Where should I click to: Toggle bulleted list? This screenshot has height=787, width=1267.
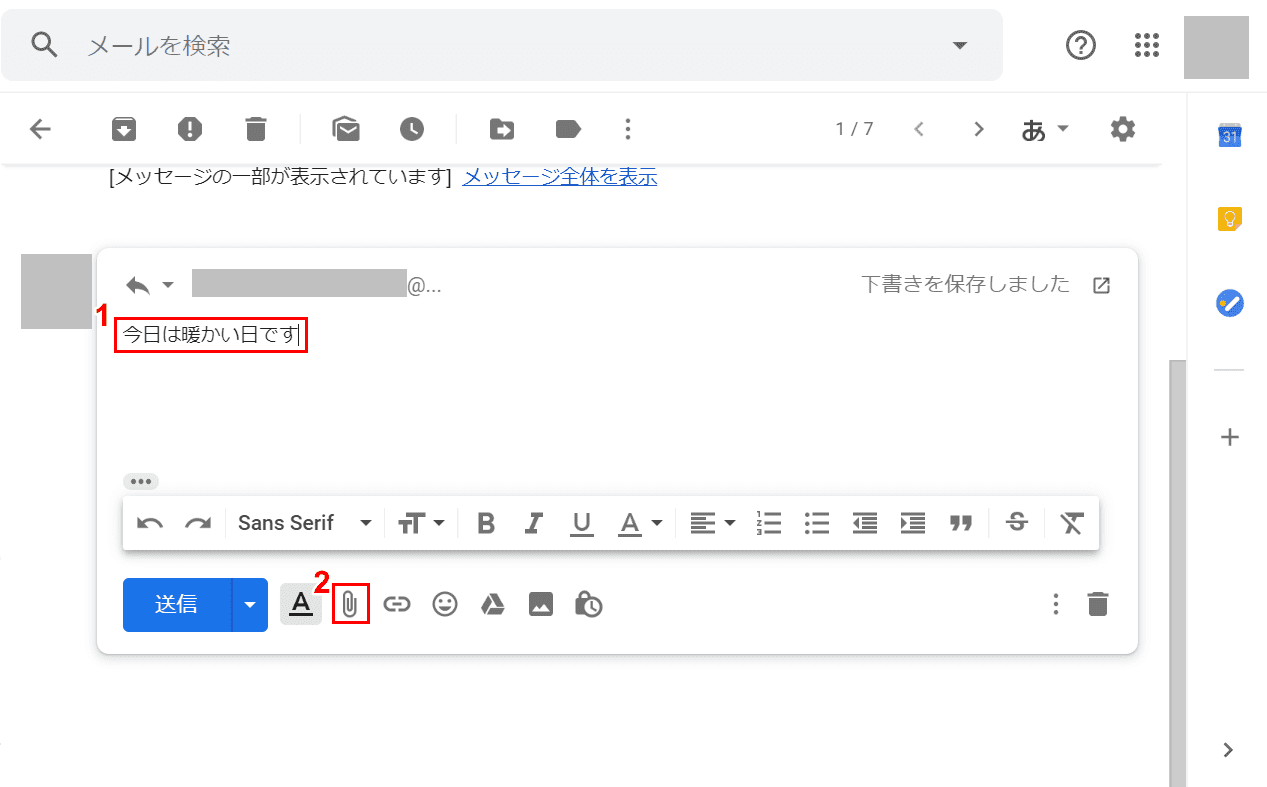[817, 523]
